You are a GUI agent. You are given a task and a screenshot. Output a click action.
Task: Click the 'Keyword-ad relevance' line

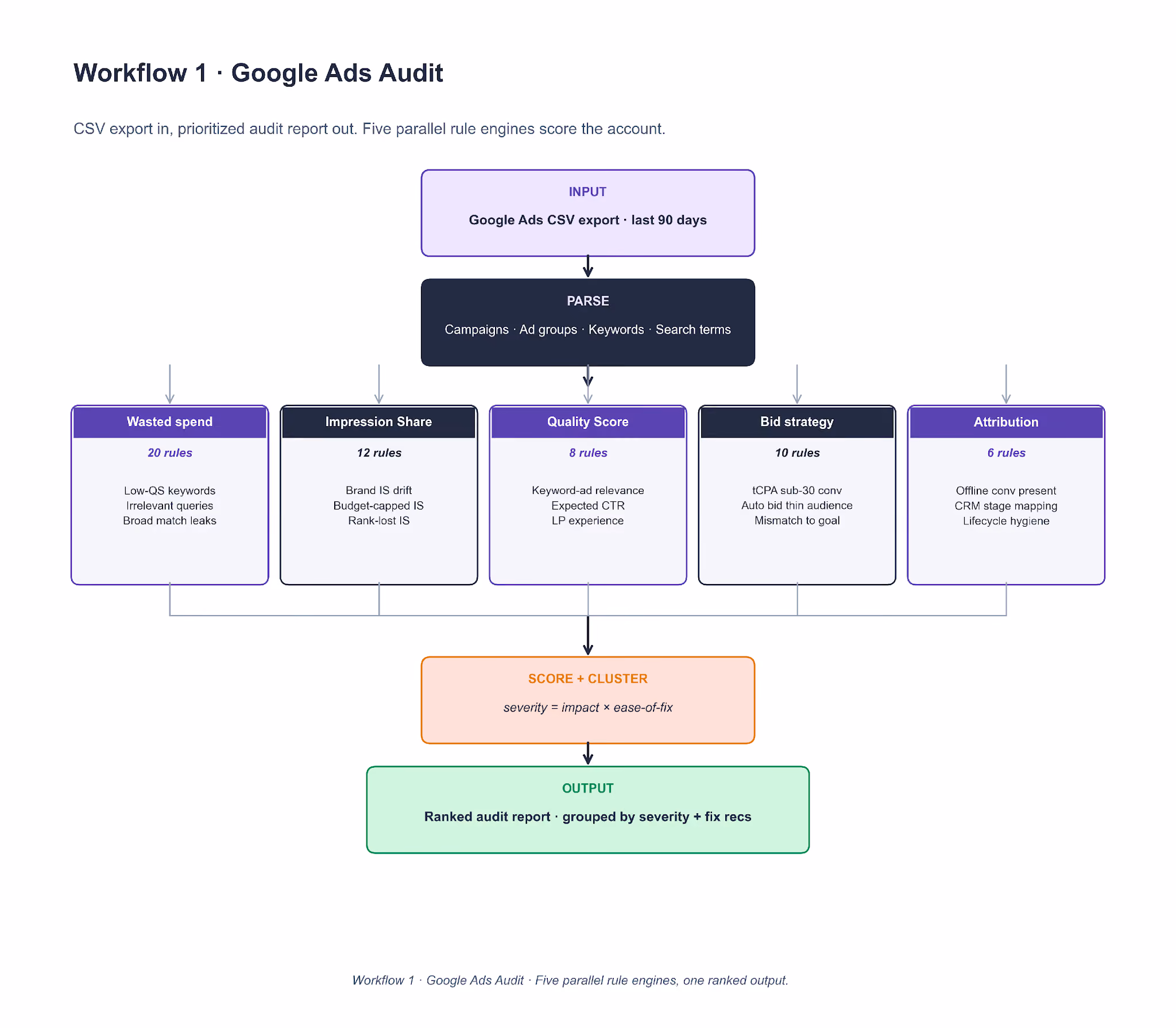point(588,490)
